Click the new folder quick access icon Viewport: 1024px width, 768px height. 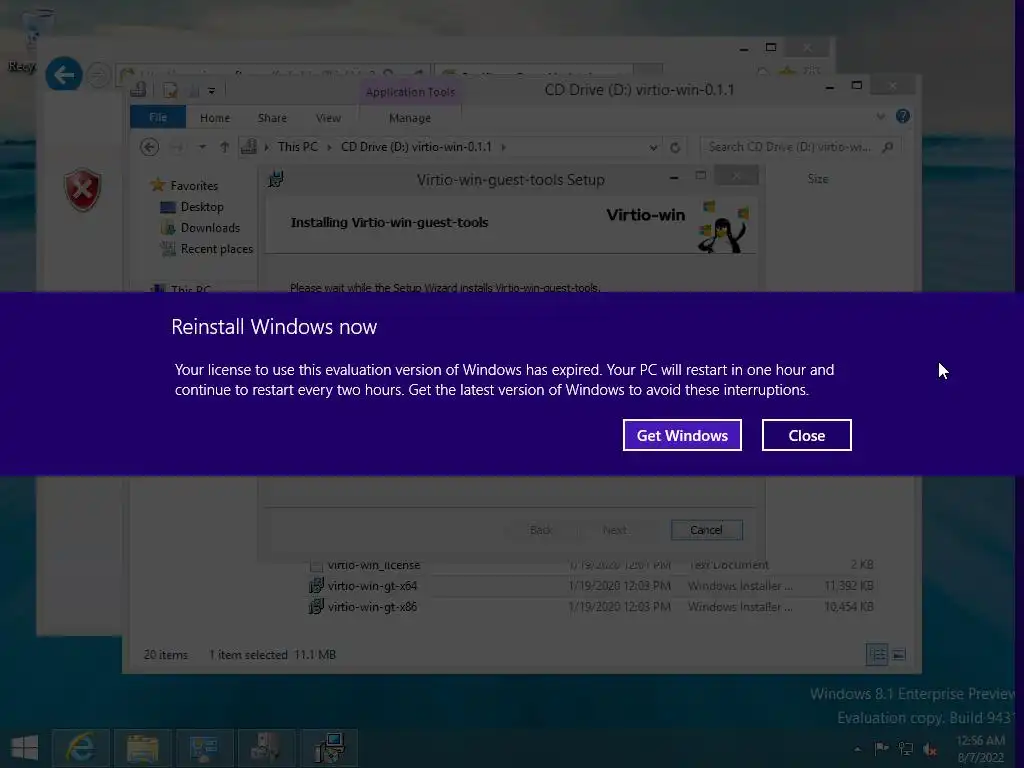click(x=194, y=90)
